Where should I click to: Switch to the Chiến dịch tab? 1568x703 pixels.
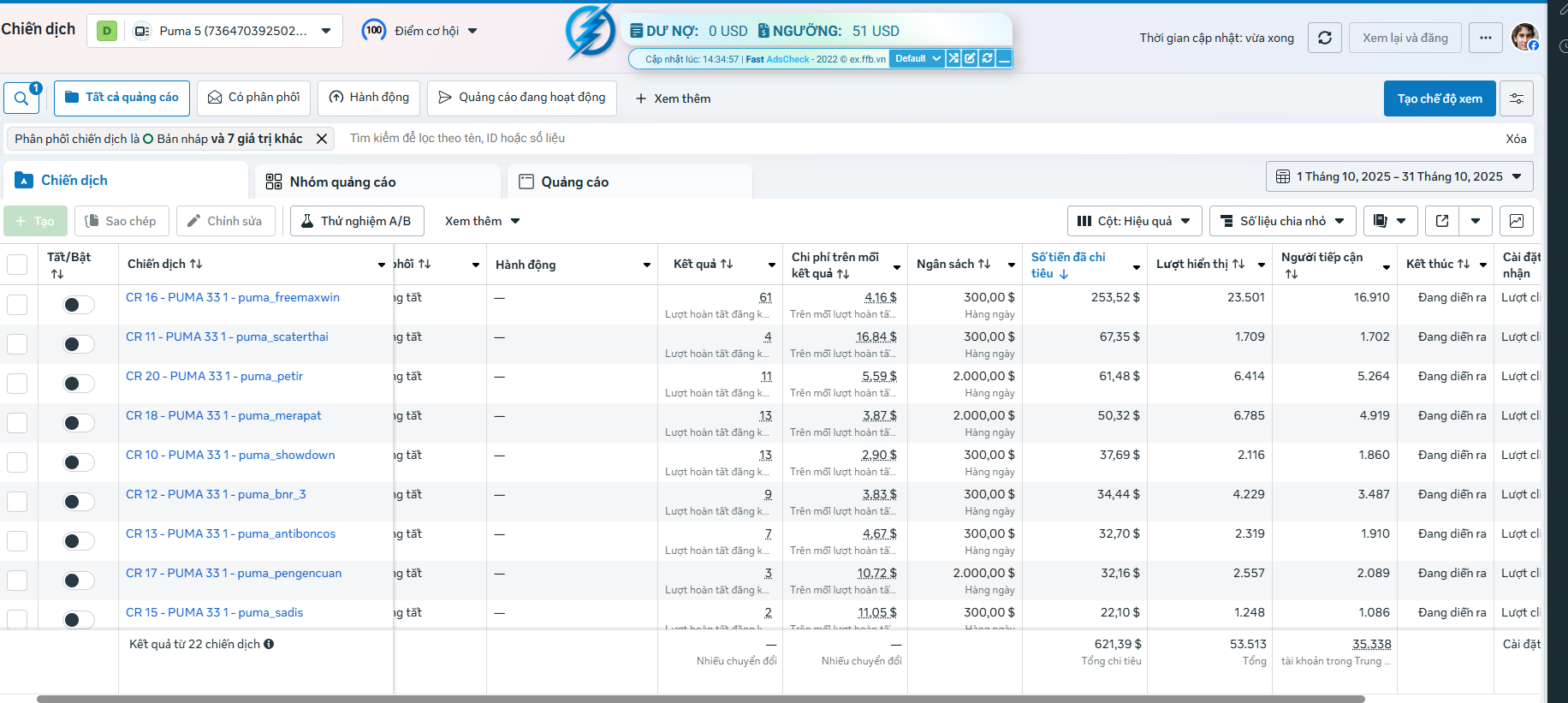[x=126, y=181]
